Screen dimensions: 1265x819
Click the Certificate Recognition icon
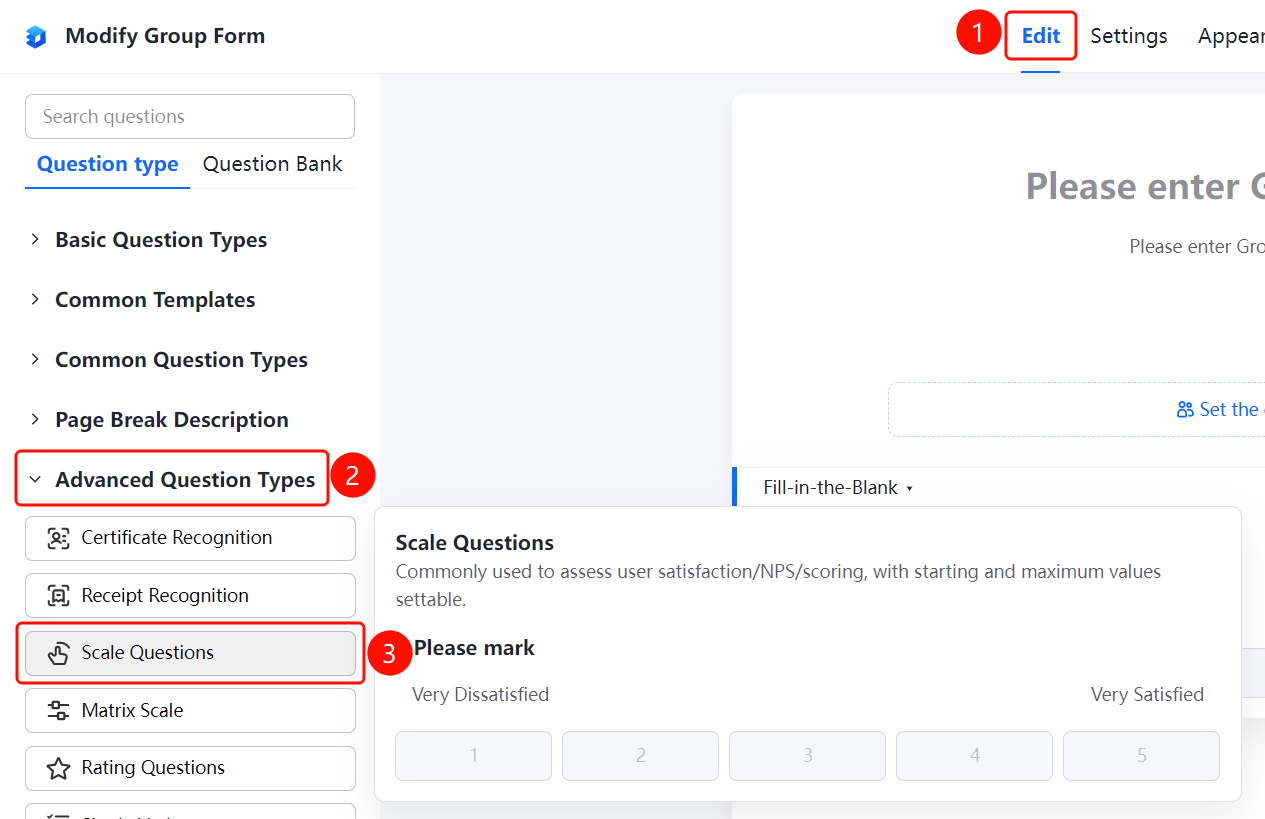pyautogui.click(x=58, y=538)
